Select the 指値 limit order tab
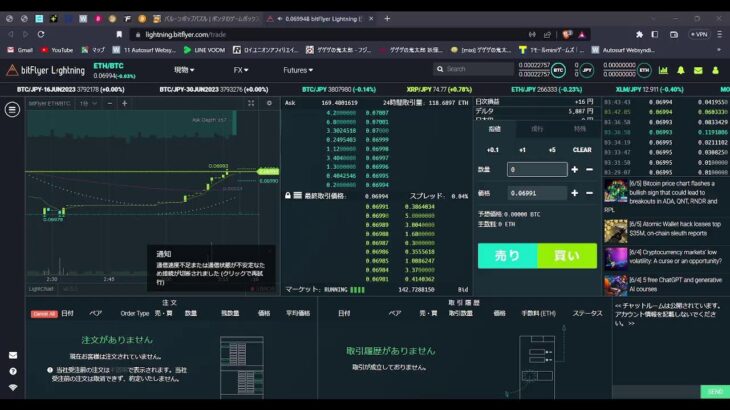Image resolution: width=730 pixels, height=410 pixels. [x=494, y=129]
